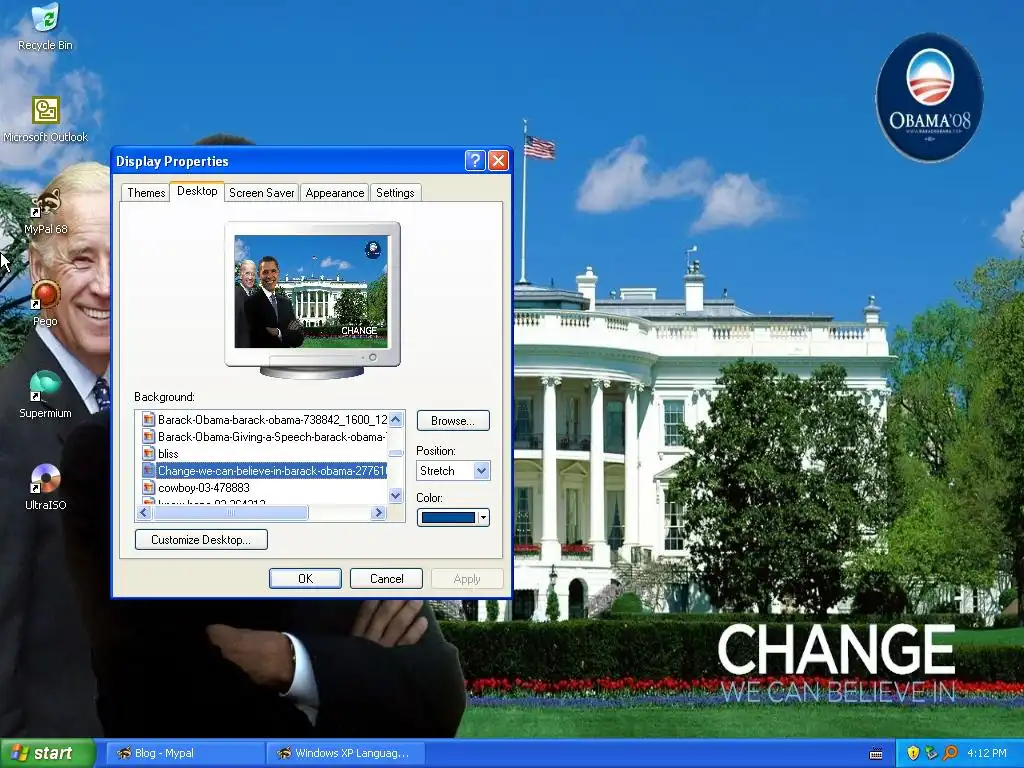
Task: Click the magnifier tray icon
Action: (950, 753)
